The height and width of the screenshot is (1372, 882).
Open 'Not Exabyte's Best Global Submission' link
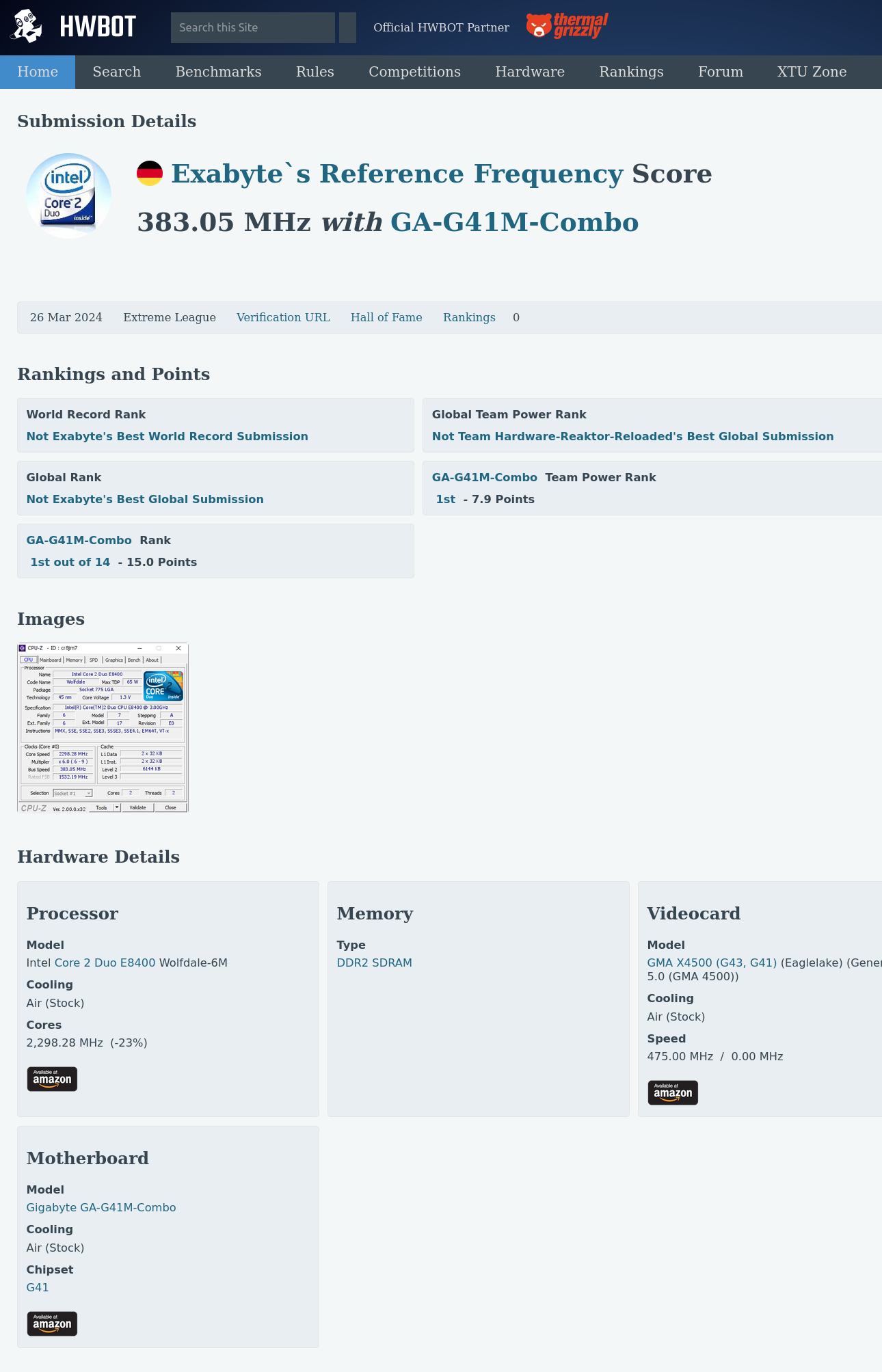click(145, 499)
